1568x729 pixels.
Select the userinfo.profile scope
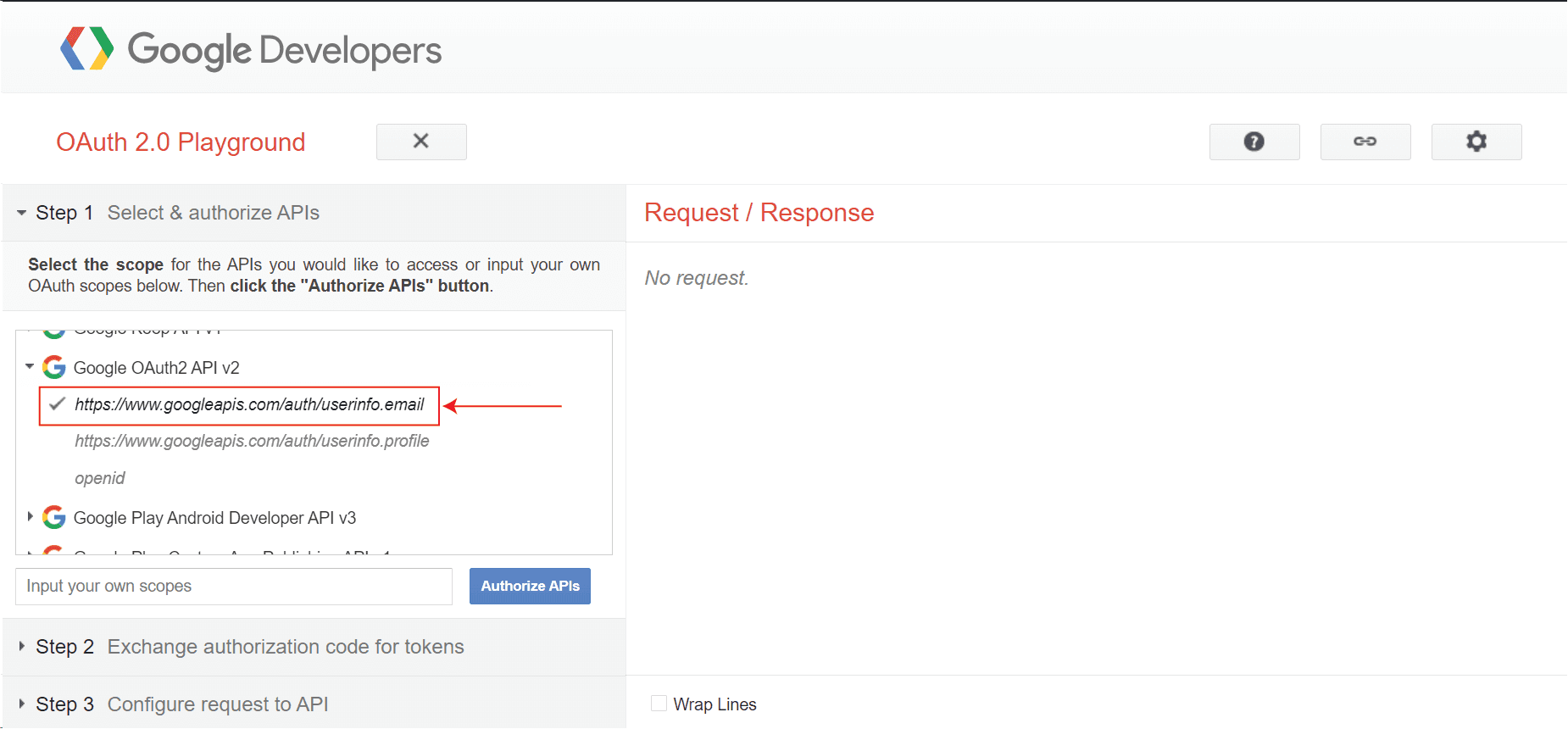pyautogui.click(x=252, y=441)
